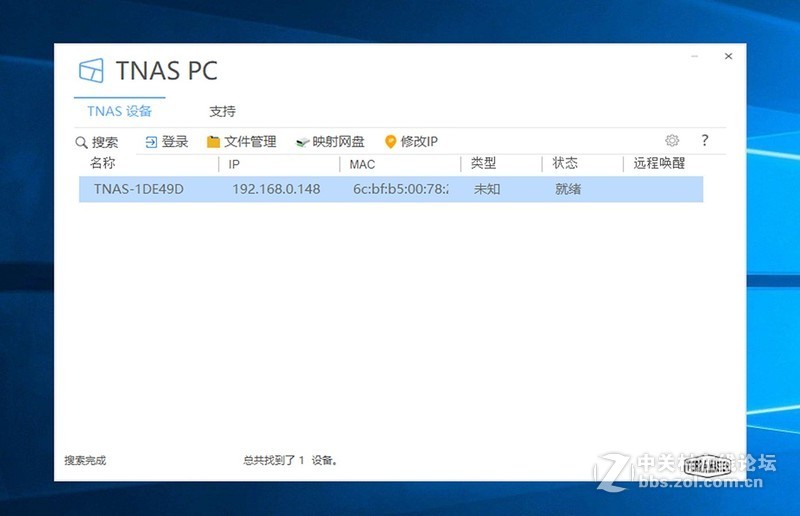Minimize the TNAS PC window
This screenshot has height=516, width=800.
coord(694,56)
